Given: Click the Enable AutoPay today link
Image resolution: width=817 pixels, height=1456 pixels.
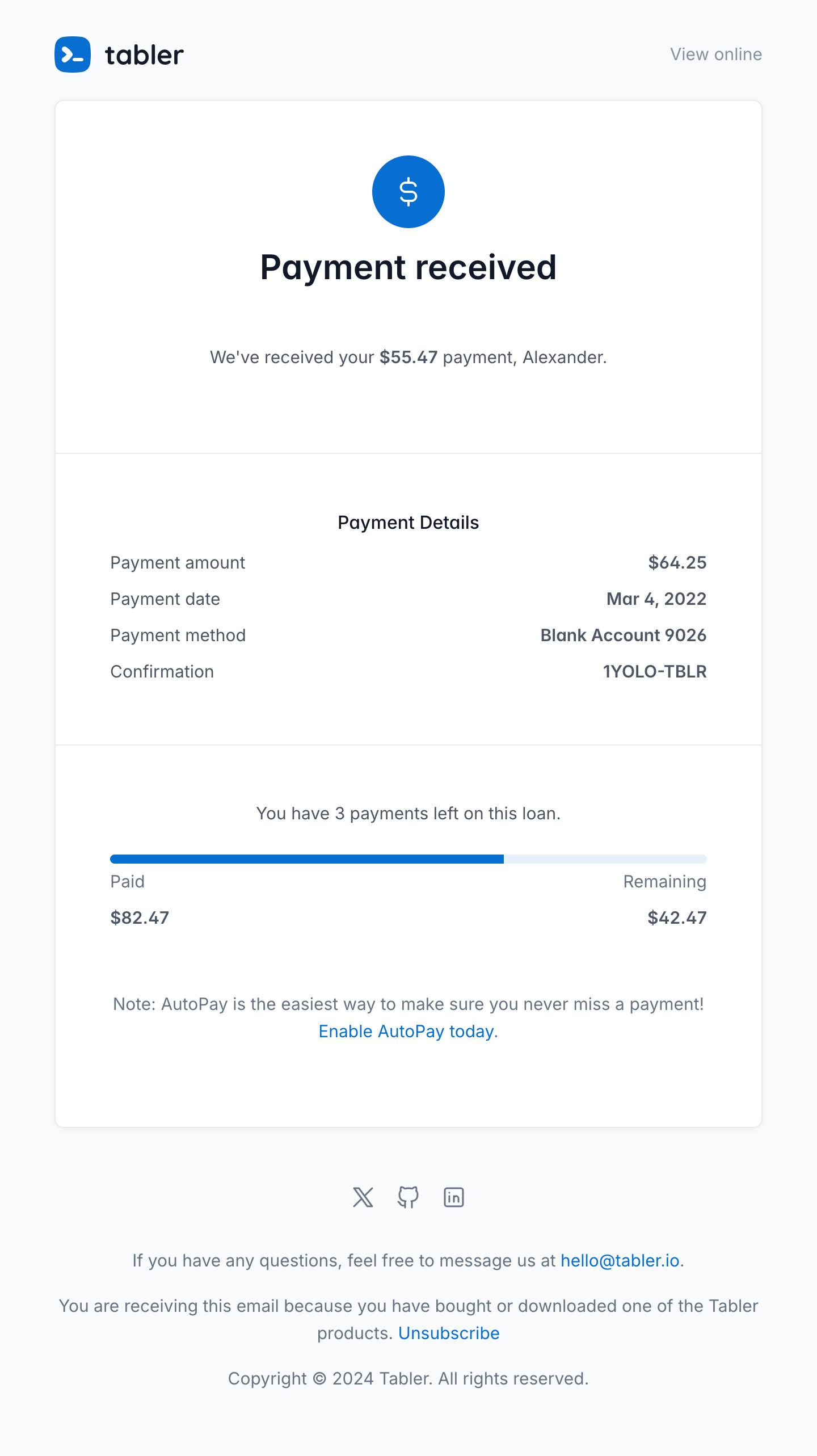Looking at the screenshot, I should click(406, 1031).
